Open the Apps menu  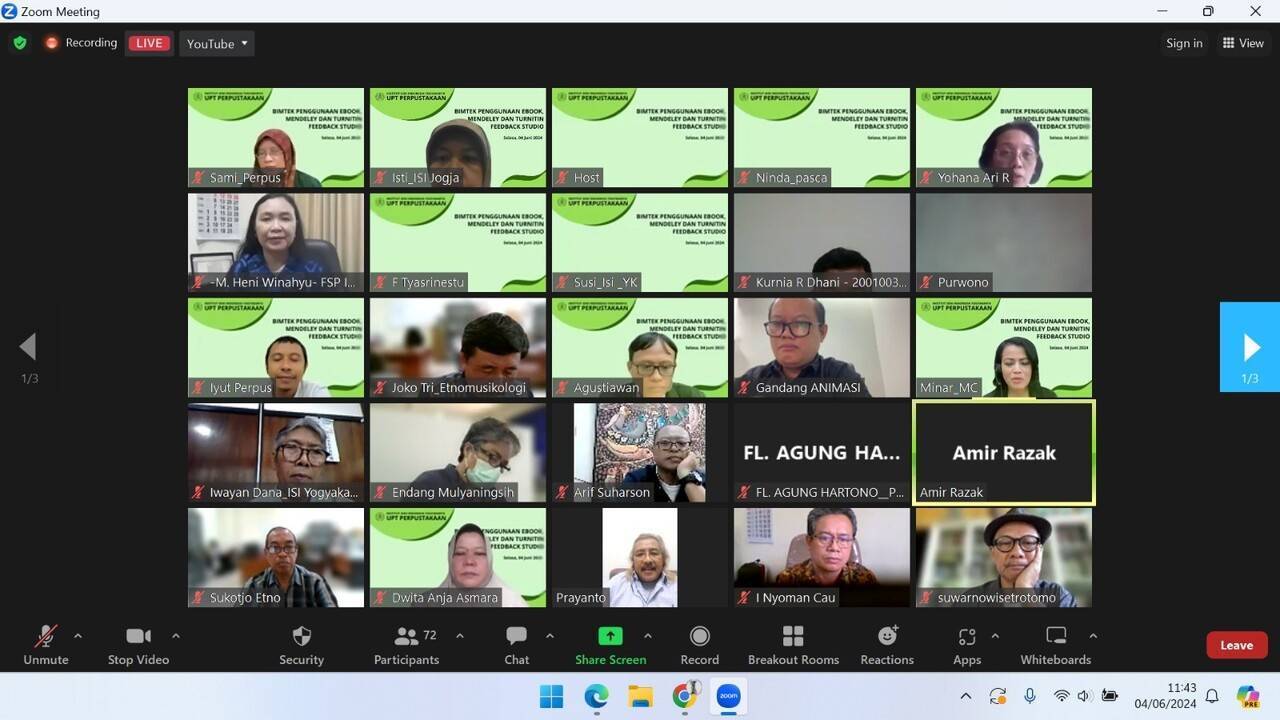coord(966,645)
